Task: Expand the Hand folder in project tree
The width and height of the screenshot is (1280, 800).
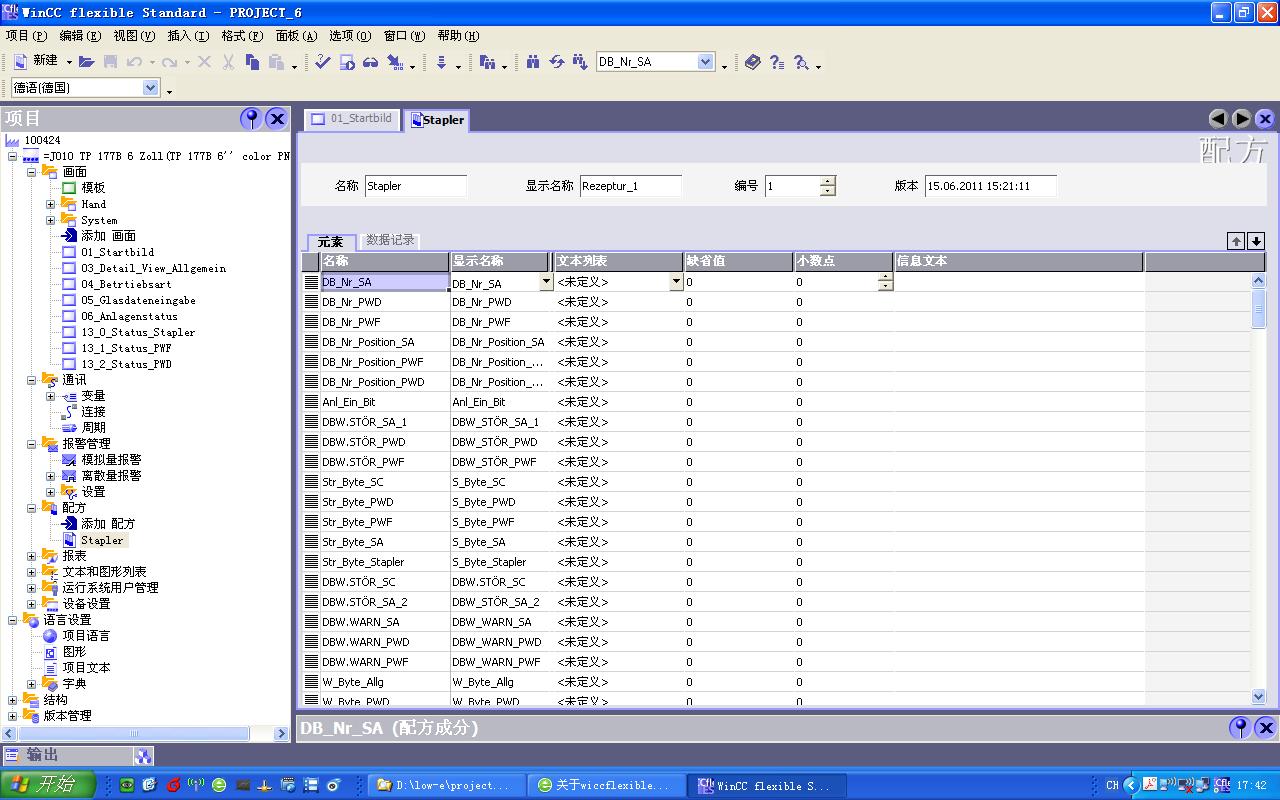Action: tap(50, 204)
